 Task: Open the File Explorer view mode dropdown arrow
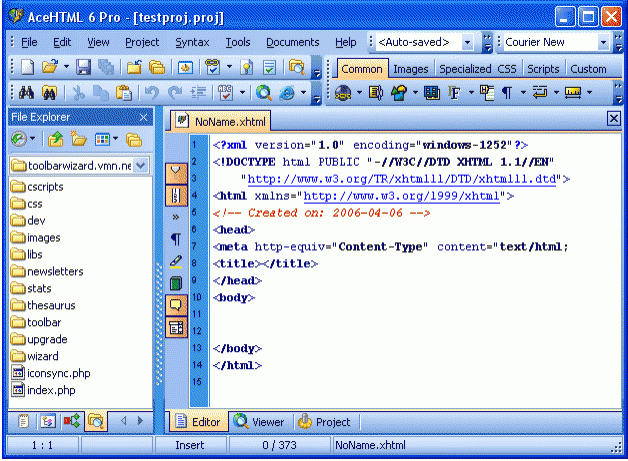click(x=116, y=139)
